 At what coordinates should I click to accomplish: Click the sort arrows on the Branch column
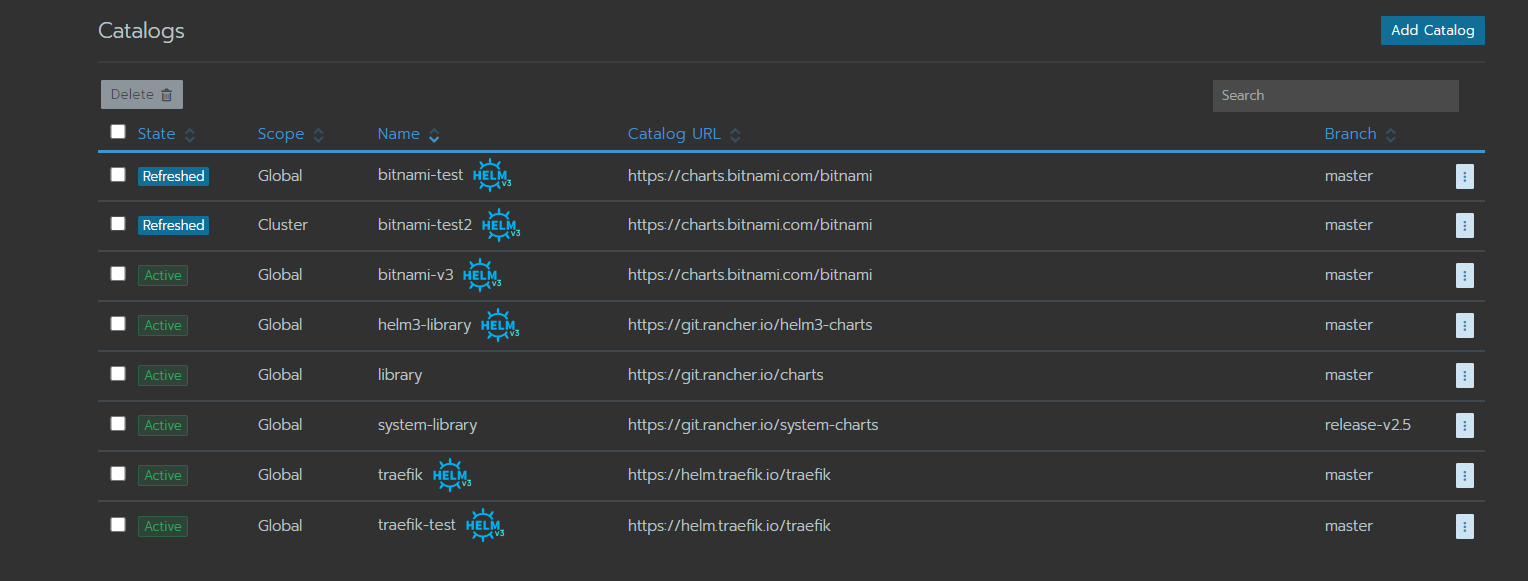tap(1390, 133)
